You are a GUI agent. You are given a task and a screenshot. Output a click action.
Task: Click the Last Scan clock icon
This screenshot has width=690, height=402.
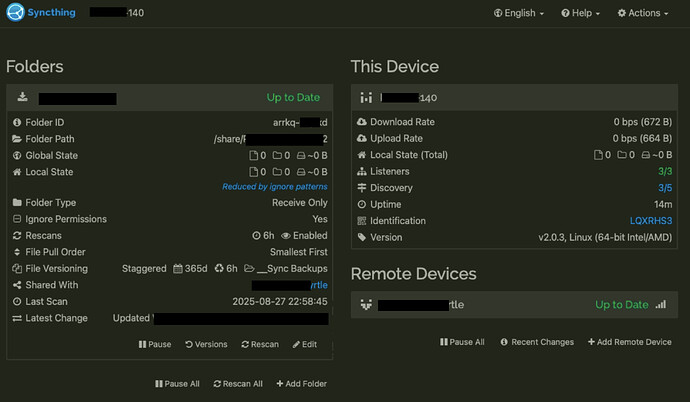pyautogui.click(x=17, y=302)
